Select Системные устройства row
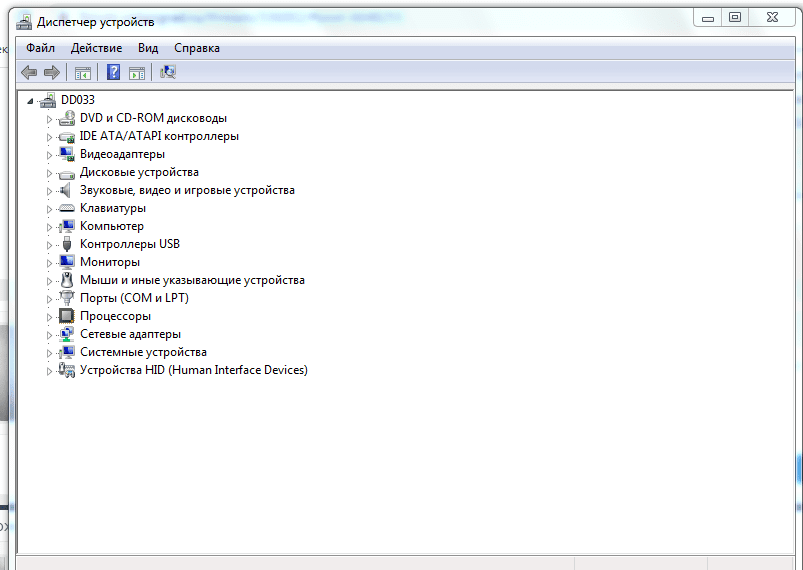 point(143,352)
